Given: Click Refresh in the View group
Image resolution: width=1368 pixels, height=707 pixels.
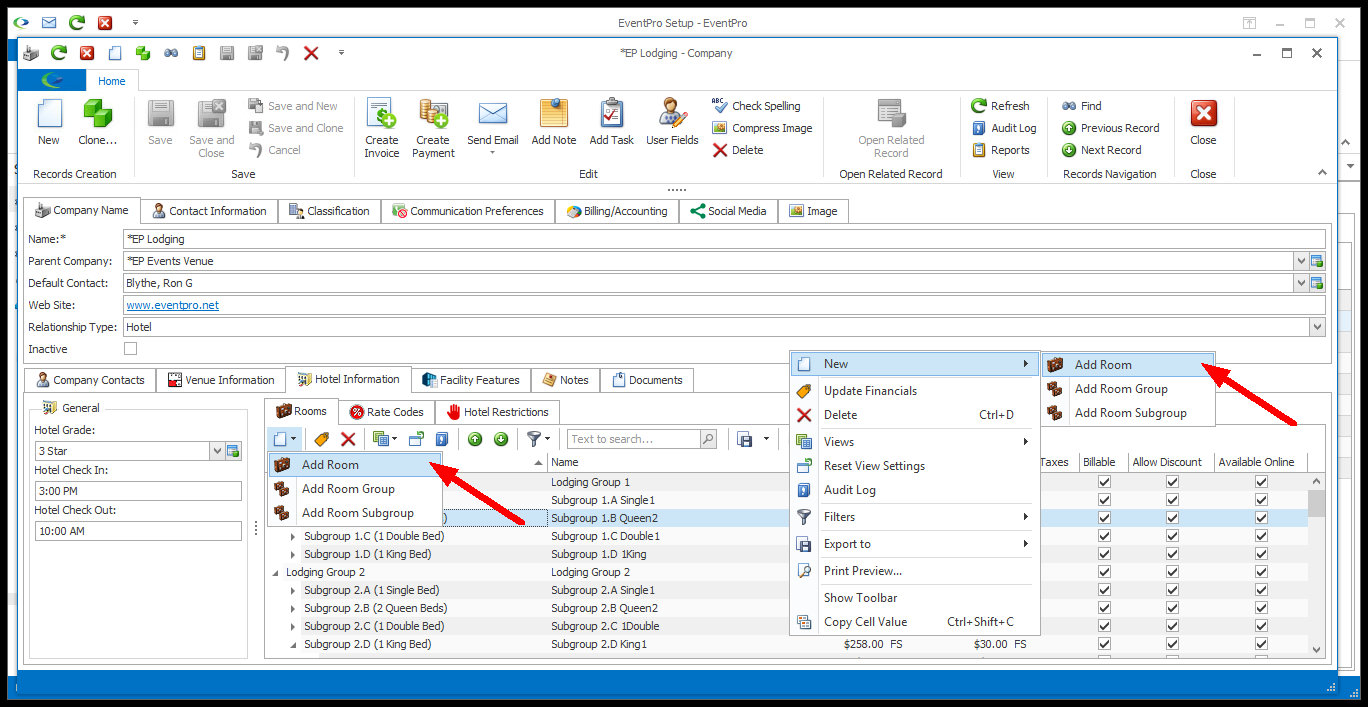Looking at the screenshot, I should [x=1001, y=106].
